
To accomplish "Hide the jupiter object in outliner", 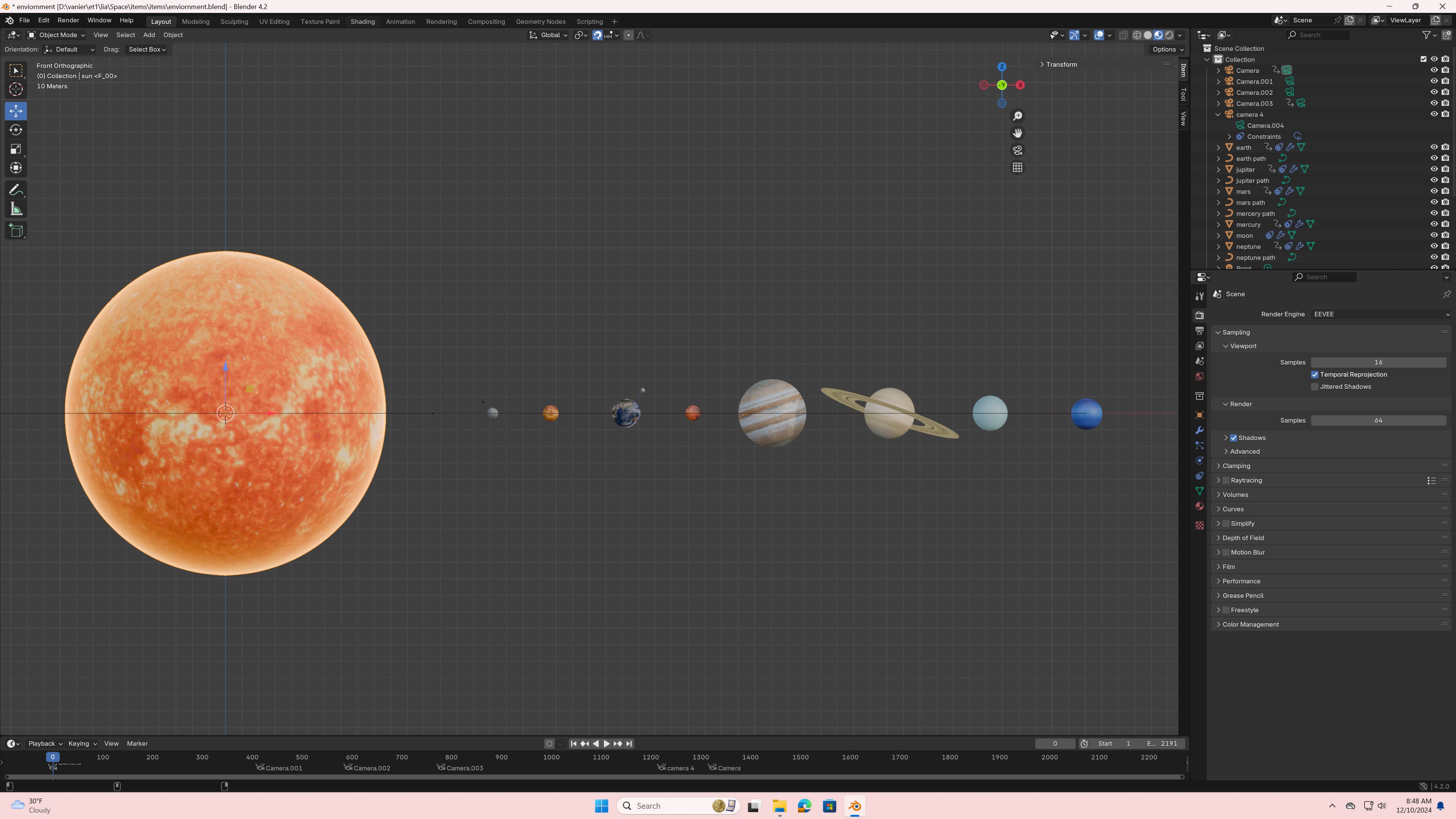I will (1434, 169).
